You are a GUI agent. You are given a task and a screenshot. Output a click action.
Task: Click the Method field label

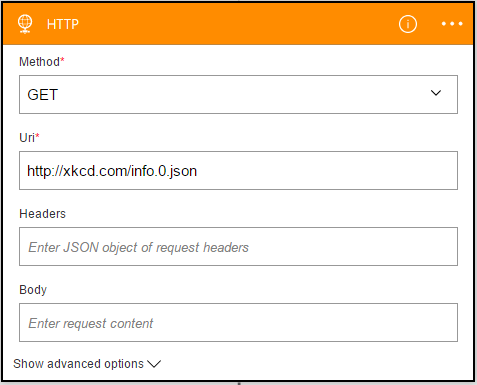point(39,62)
